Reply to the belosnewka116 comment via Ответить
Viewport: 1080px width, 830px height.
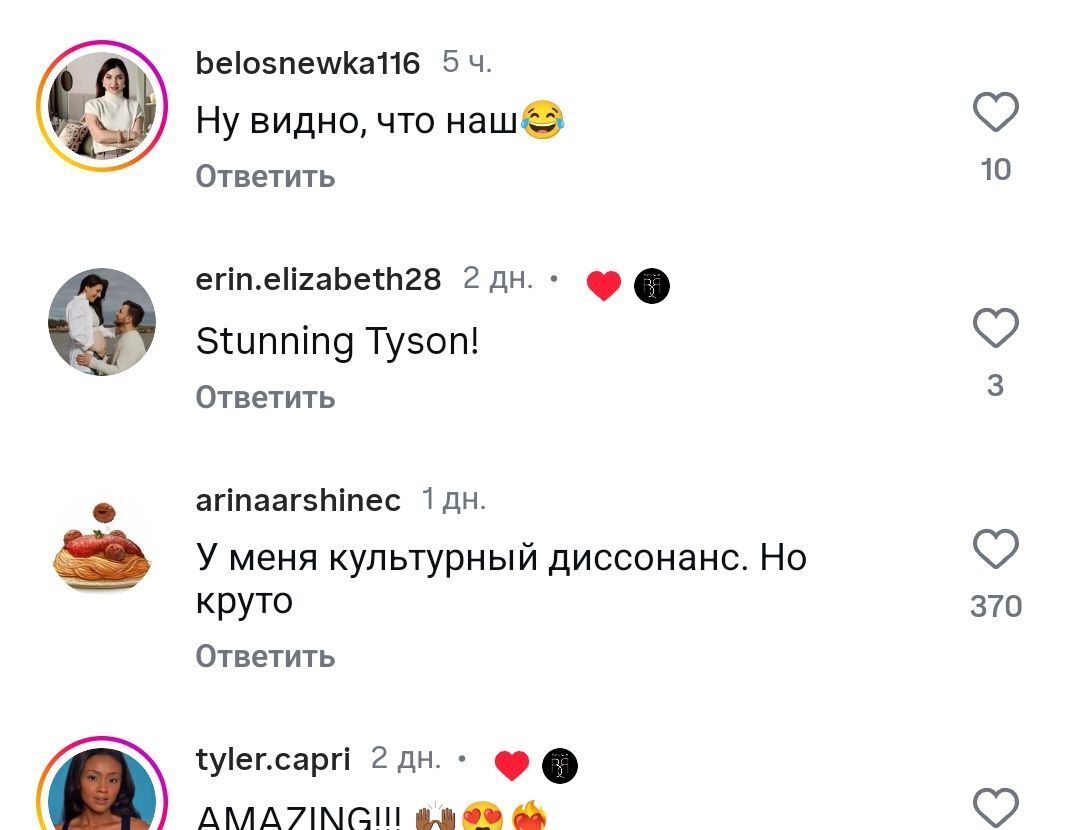(265, 177)
